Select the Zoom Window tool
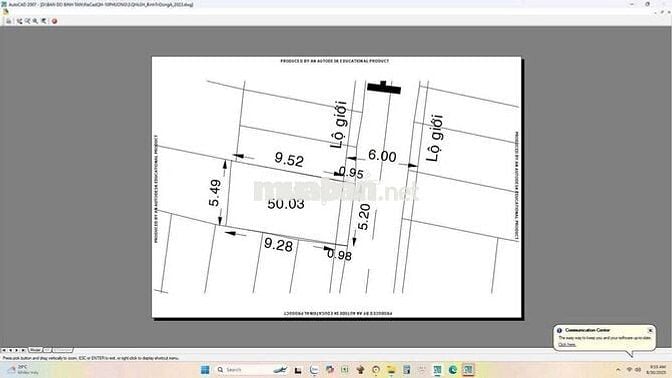The image size is (672, 378). pos(36,21)
